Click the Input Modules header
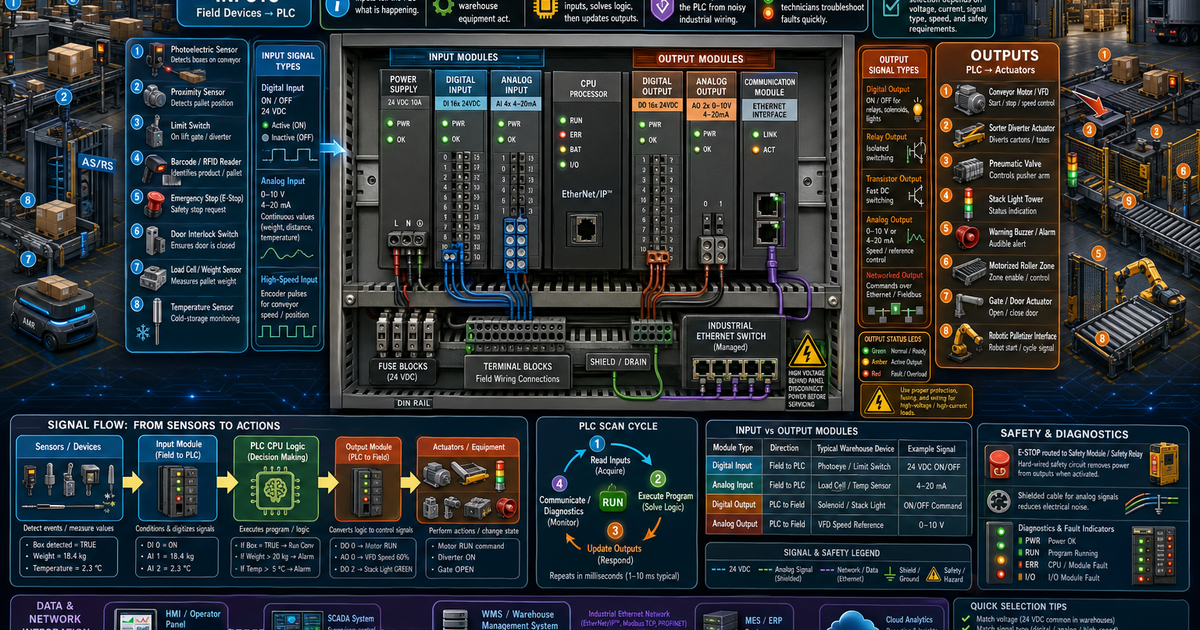Screen dimensions: 1200x630 (466, 59)
